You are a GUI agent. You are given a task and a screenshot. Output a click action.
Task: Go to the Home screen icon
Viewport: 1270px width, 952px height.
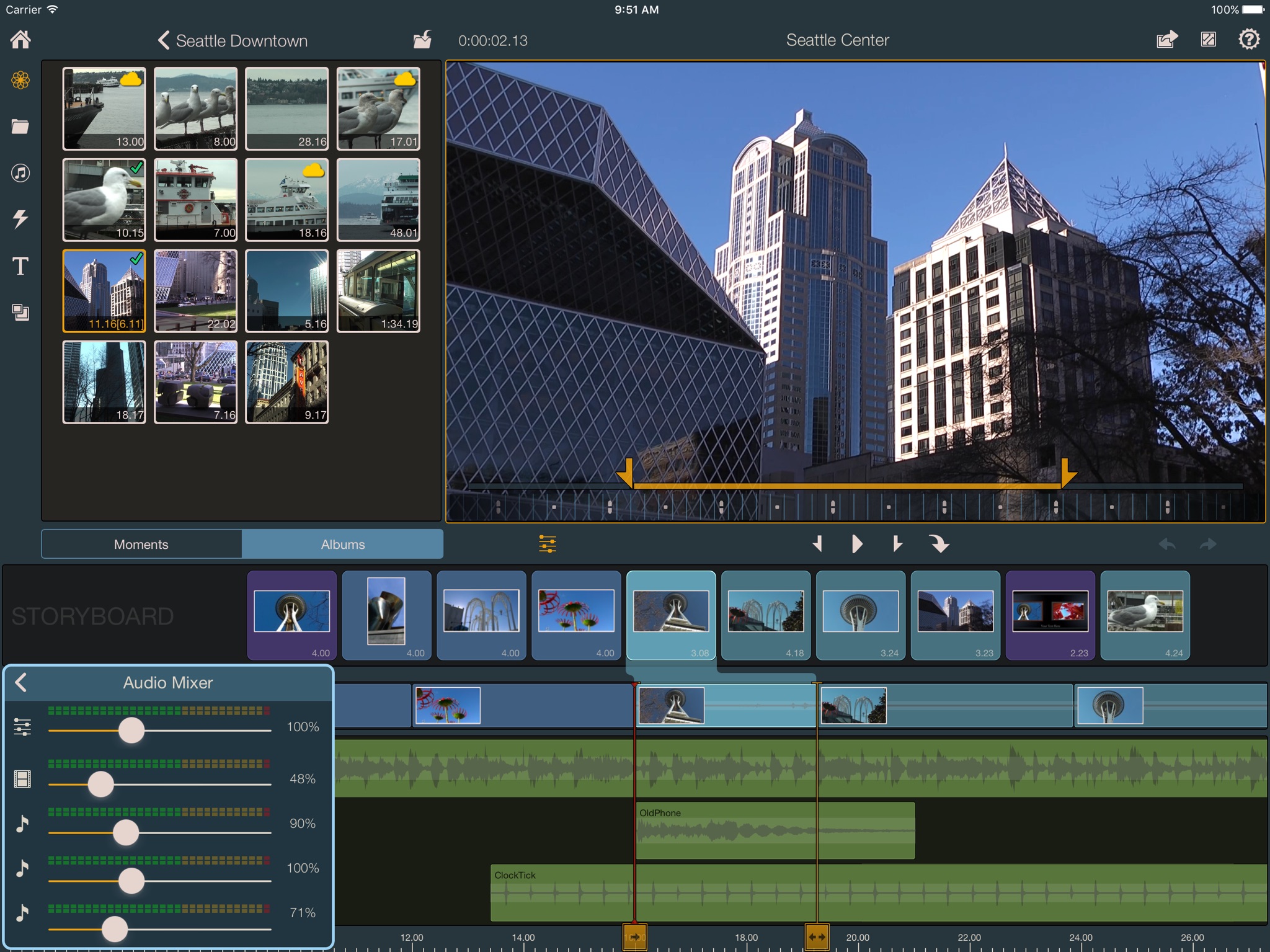[x=20, y=40]
